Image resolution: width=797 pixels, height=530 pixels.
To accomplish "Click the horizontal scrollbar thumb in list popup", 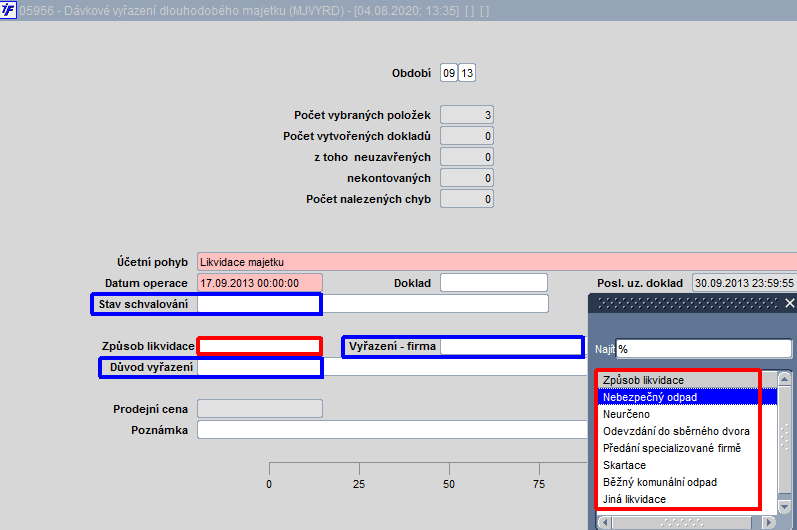I will (x=682, y=522).
